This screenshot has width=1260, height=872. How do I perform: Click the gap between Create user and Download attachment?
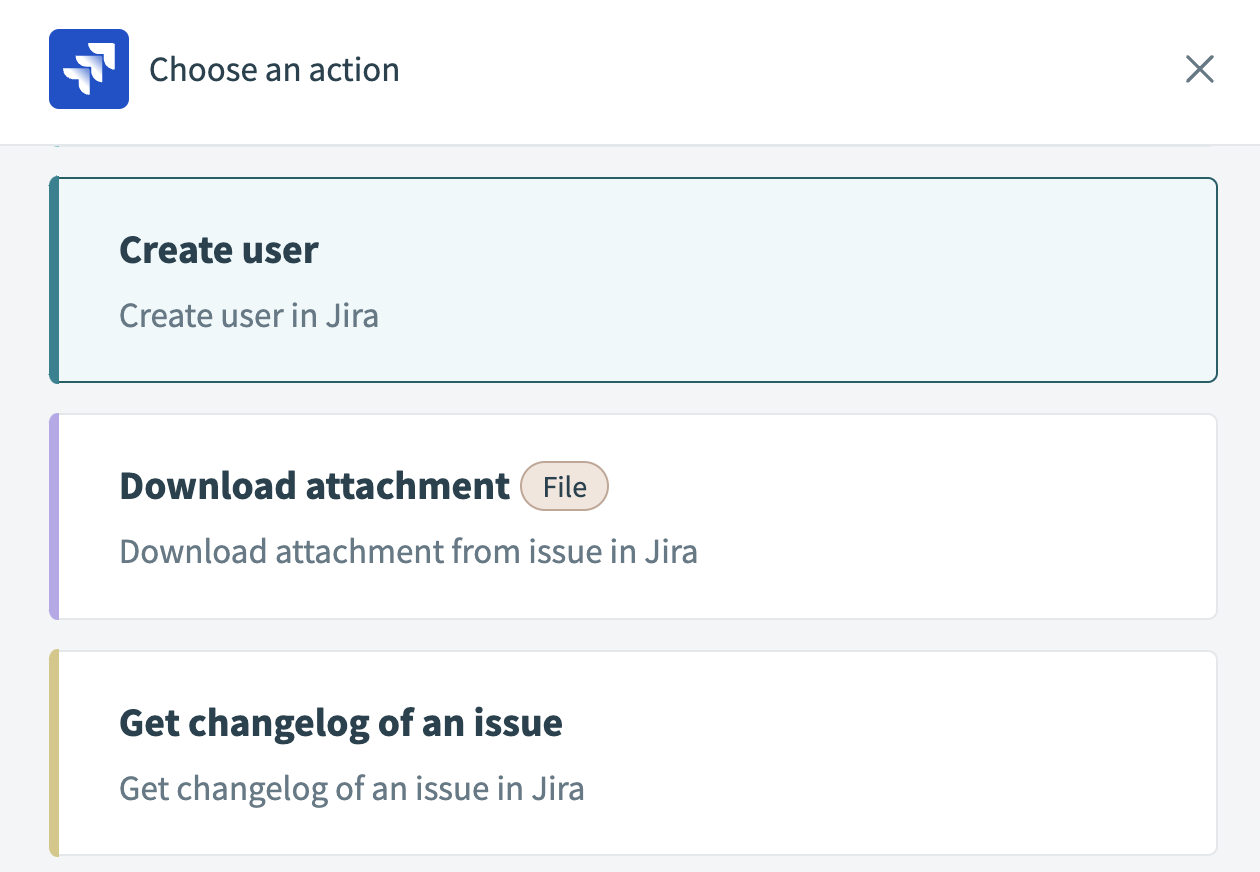click(x=632, y=398)
